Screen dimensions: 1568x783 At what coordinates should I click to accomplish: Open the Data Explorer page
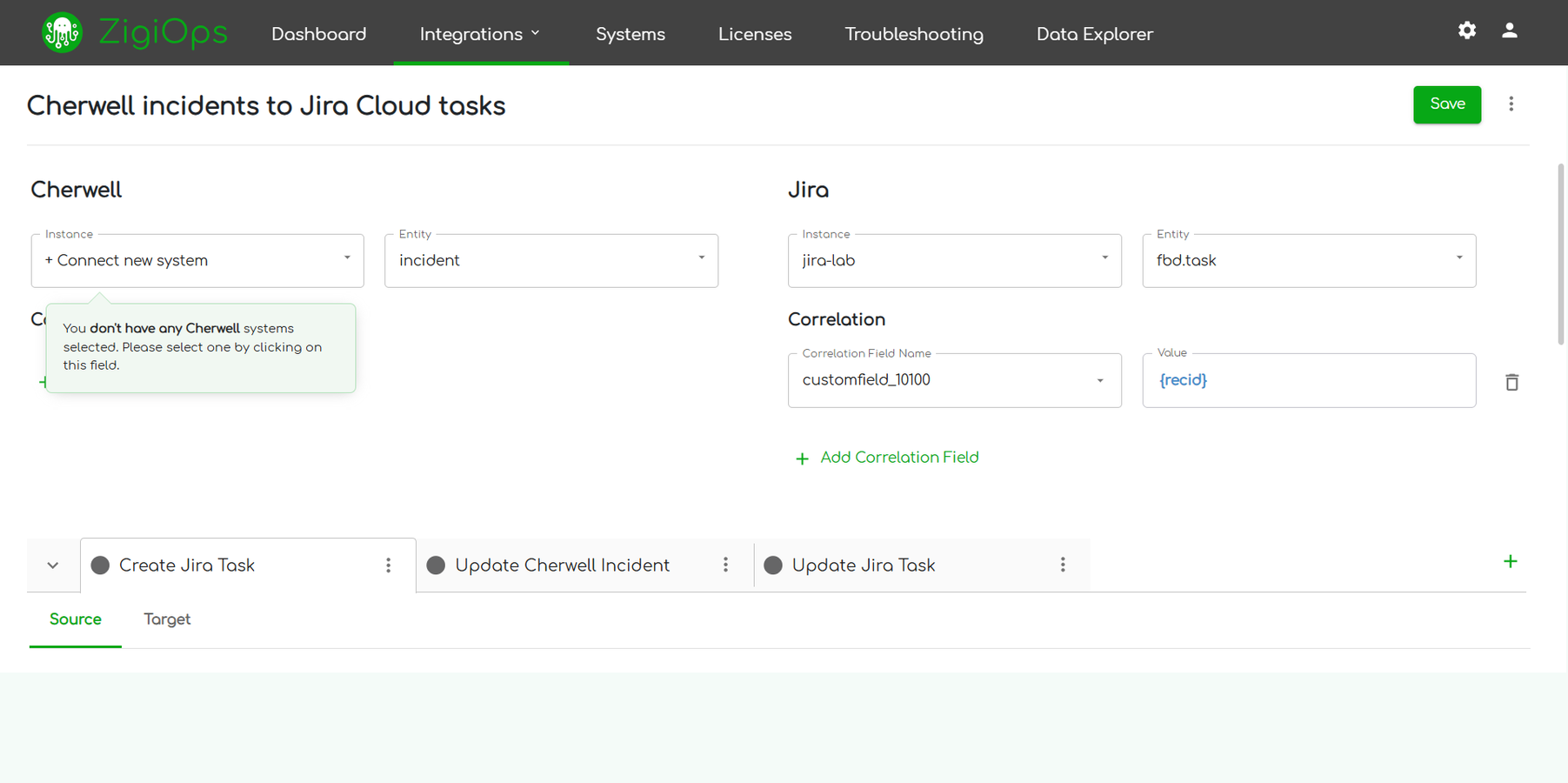click(1095, 34)
